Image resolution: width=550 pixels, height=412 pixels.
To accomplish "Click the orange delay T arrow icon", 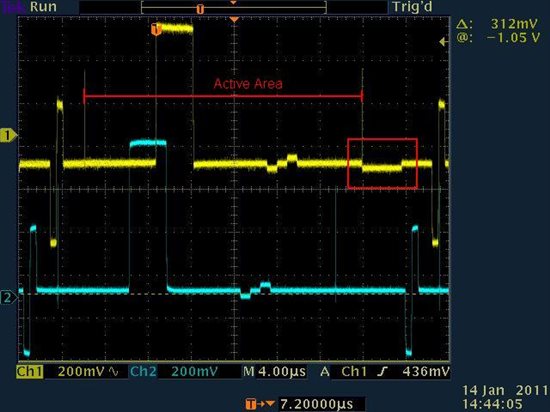I will click(260, 404).
